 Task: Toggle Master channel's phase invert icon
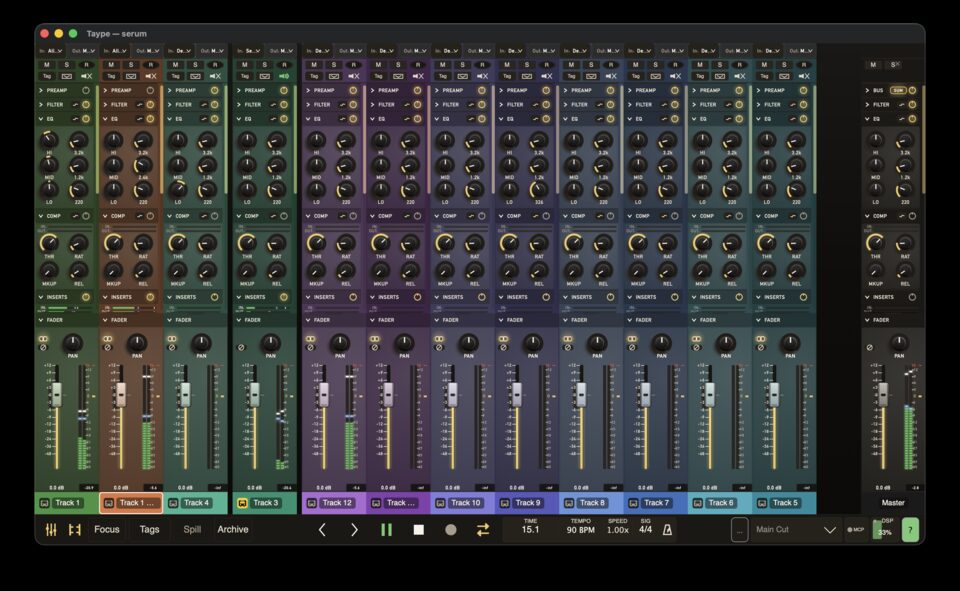(869, 347)
